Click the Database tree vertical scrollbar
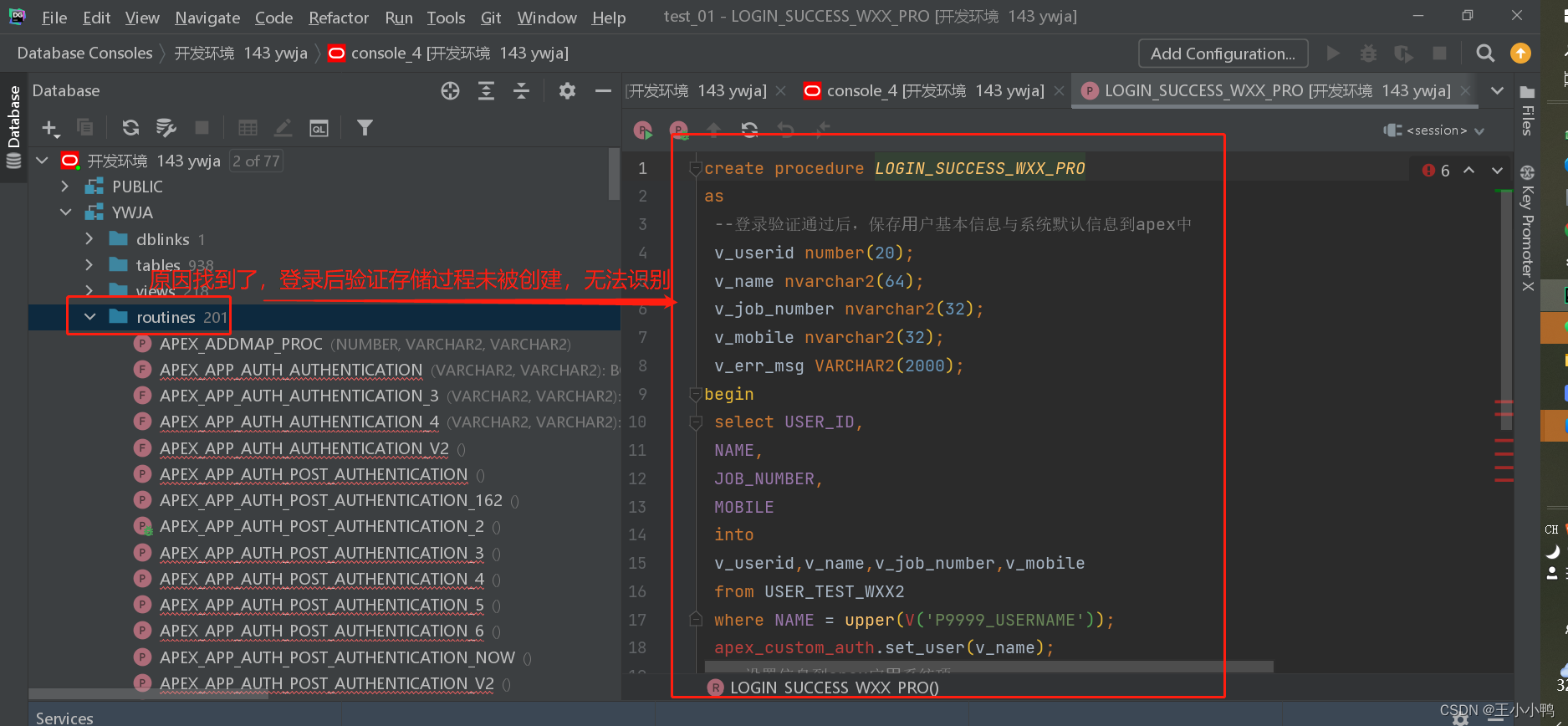The height and width of the screenshot is (726, 1568). [x=615, y=174]
